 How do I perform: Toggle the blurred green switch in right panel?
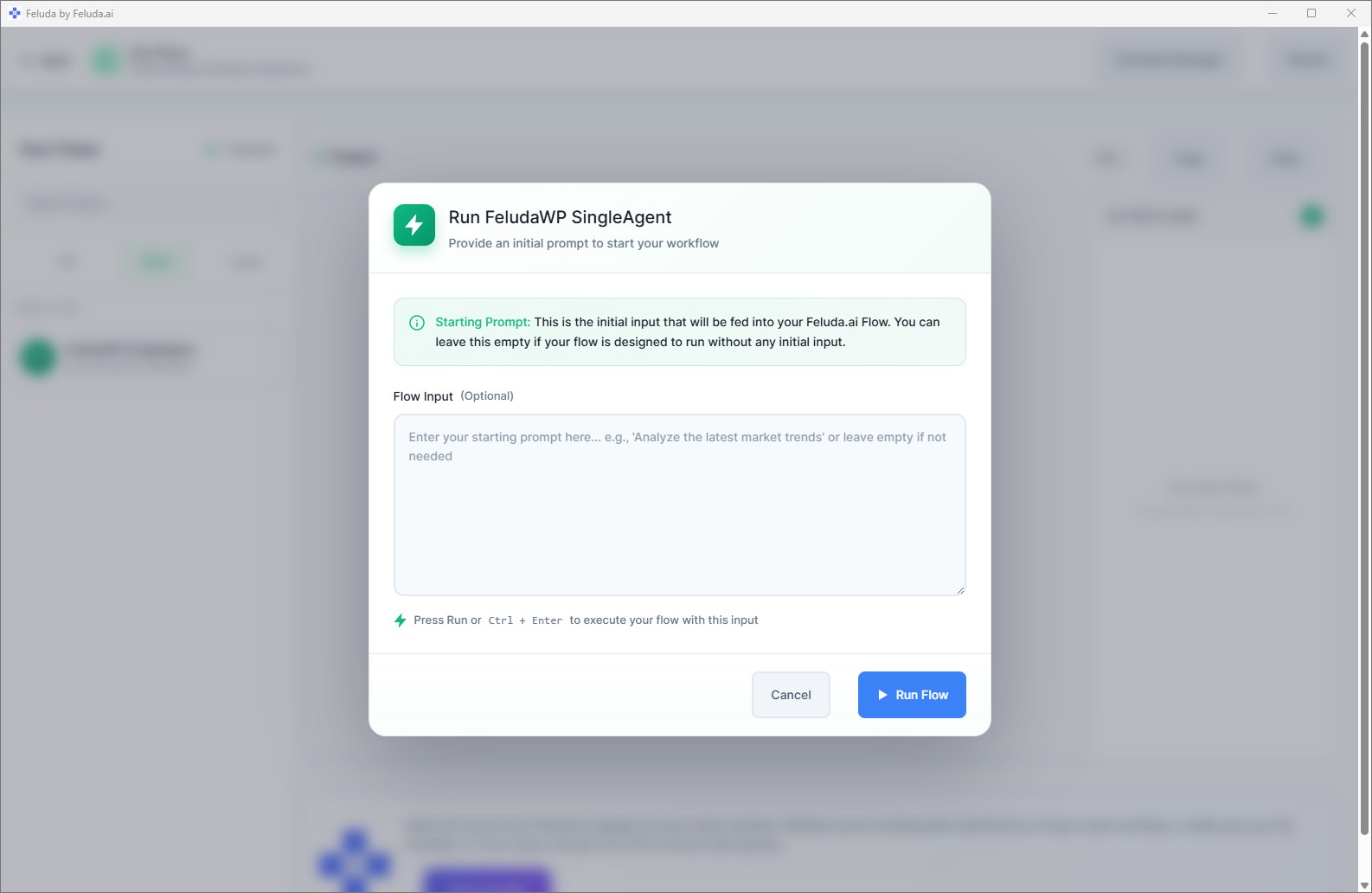click(x=1311, y=216)
